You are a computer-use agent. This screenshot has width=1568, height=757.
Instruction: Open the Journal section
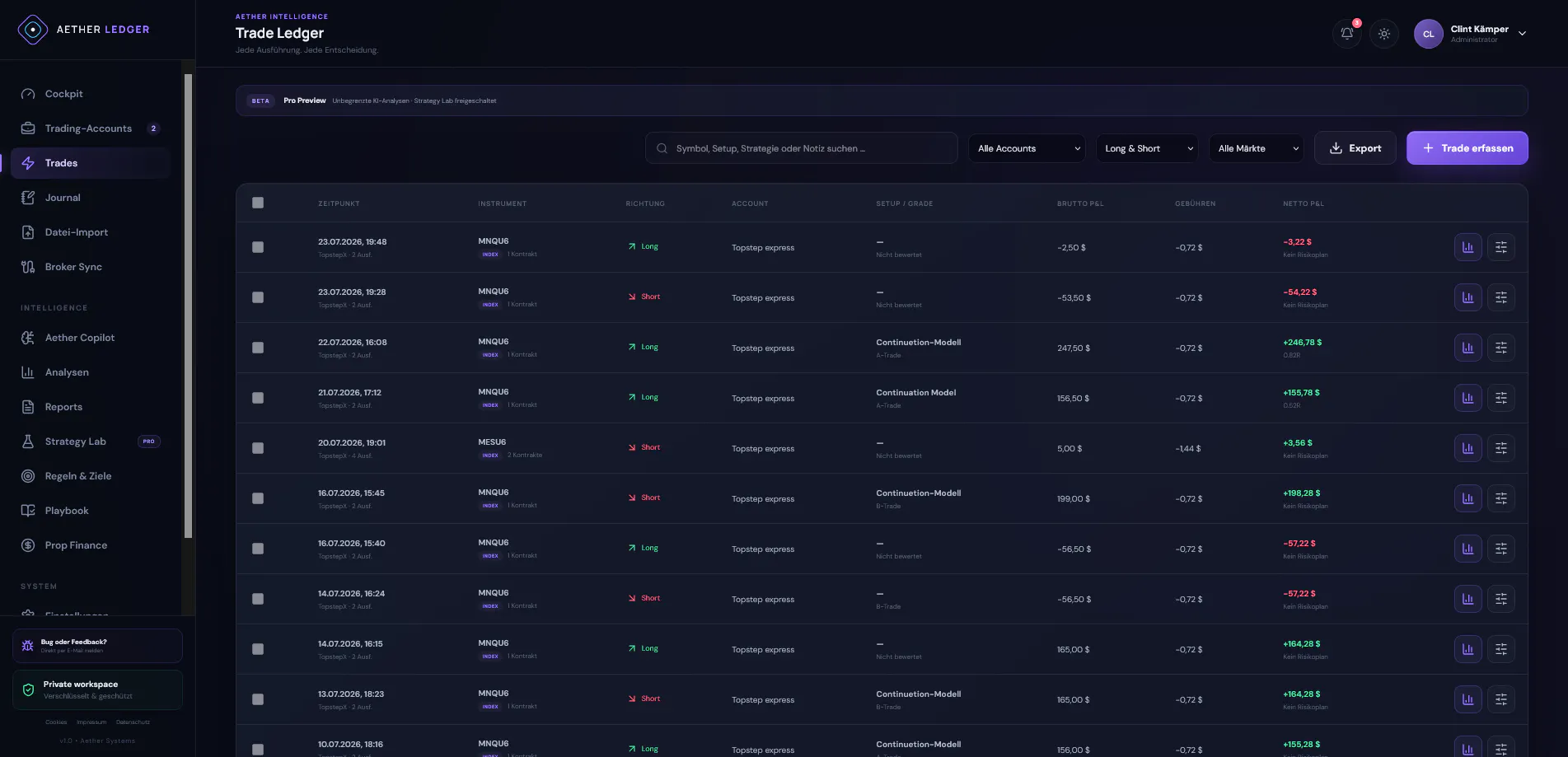point(91,198)
